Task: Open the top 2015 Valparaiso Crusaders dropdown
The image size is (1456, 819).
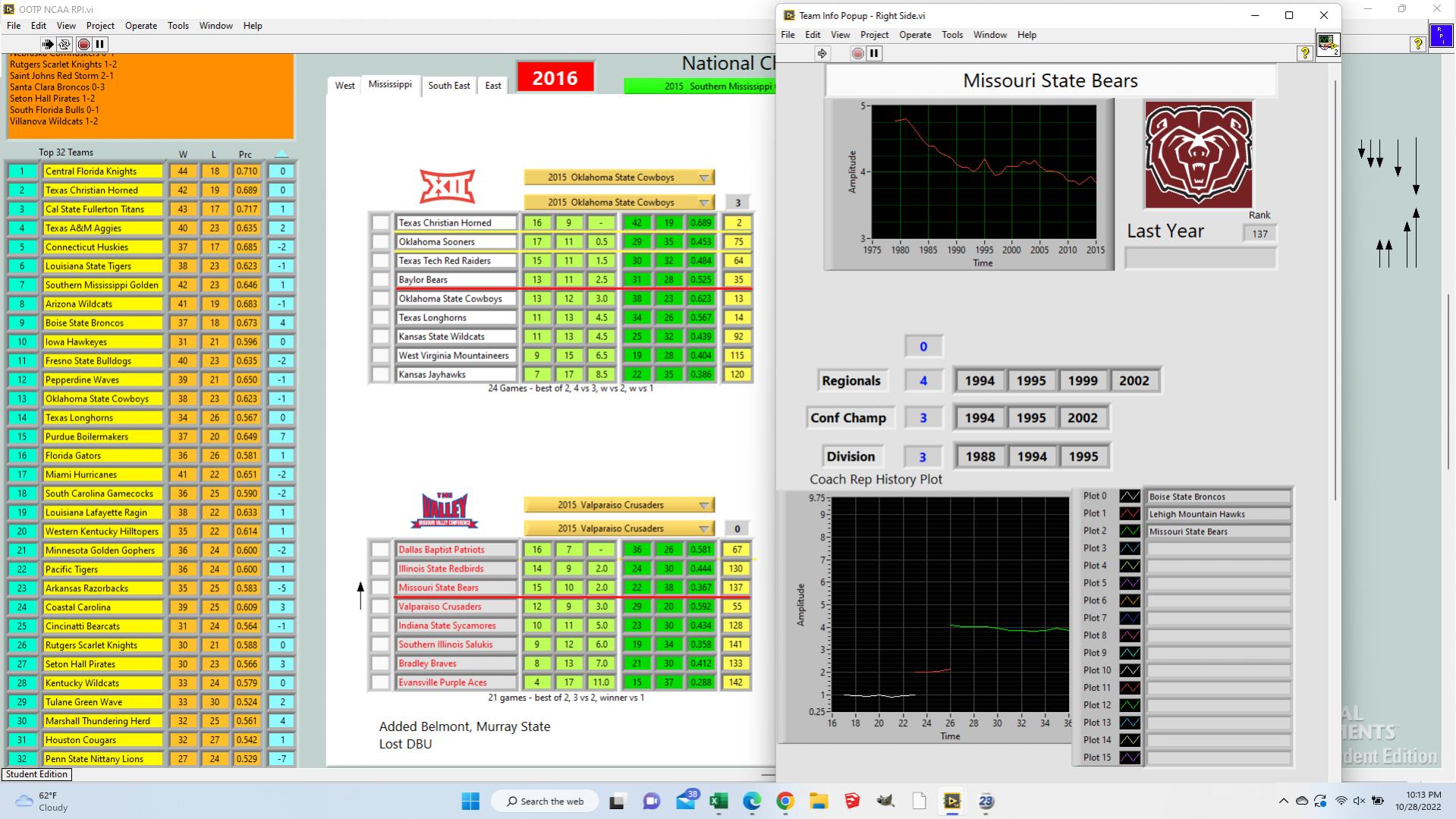Action: [x=703, y=506]
